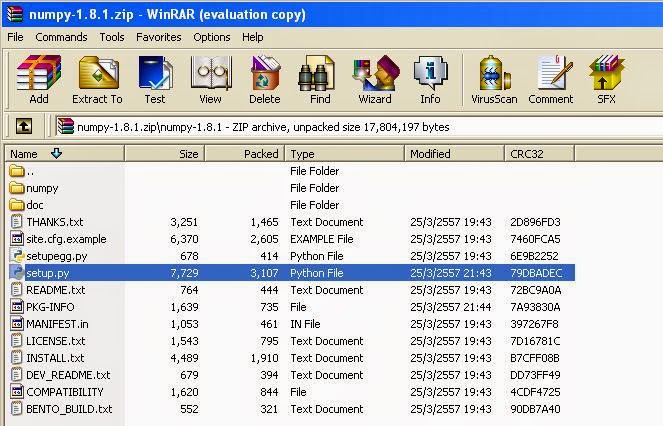Sort by the Size column header
The image size is (663, 426).
pyautogui.click(x=164, y=154)
